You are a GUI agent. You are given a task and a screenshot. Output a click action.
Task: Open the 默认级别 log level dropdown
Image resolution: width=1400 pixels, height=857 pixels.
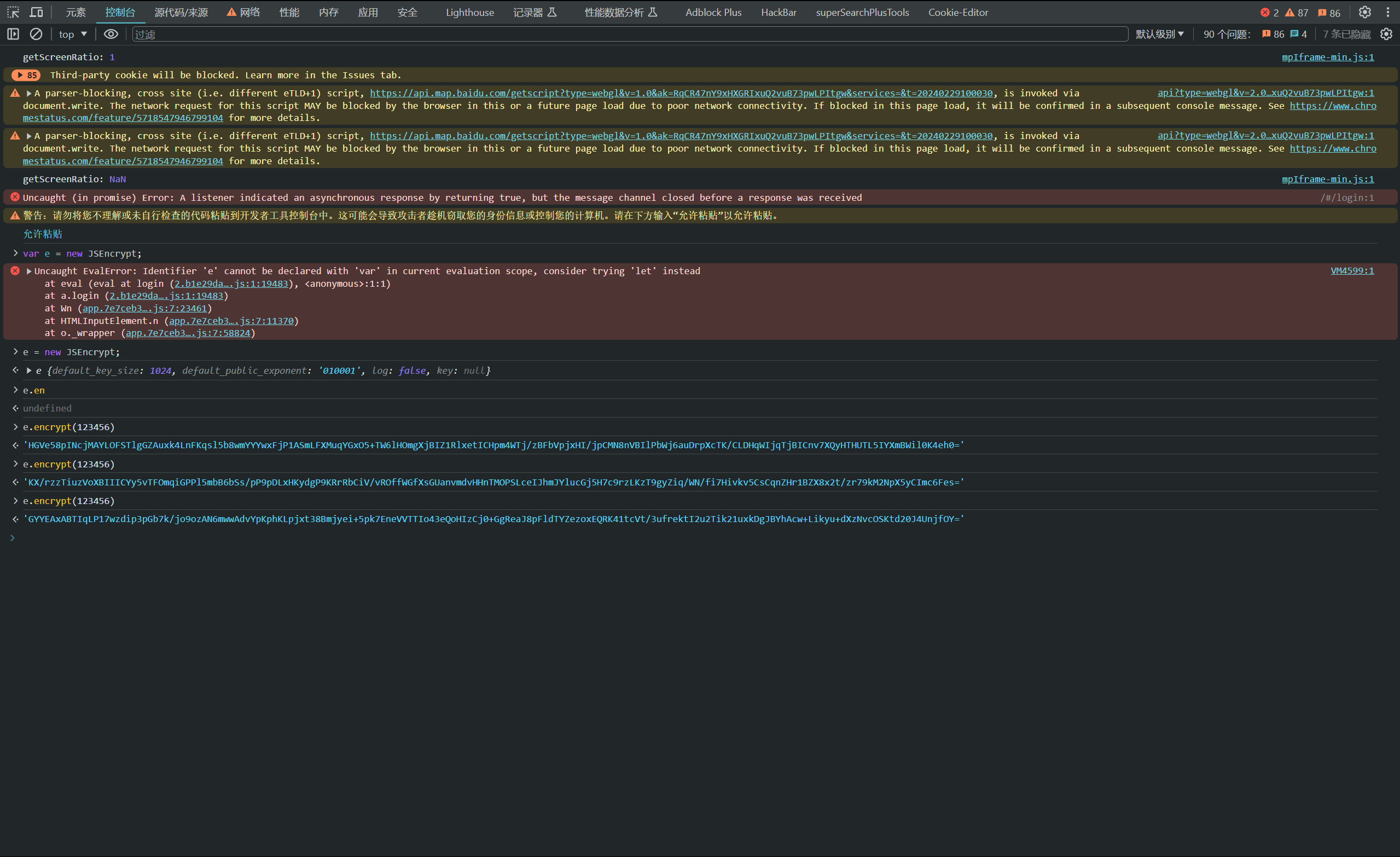click(1160, 34)
